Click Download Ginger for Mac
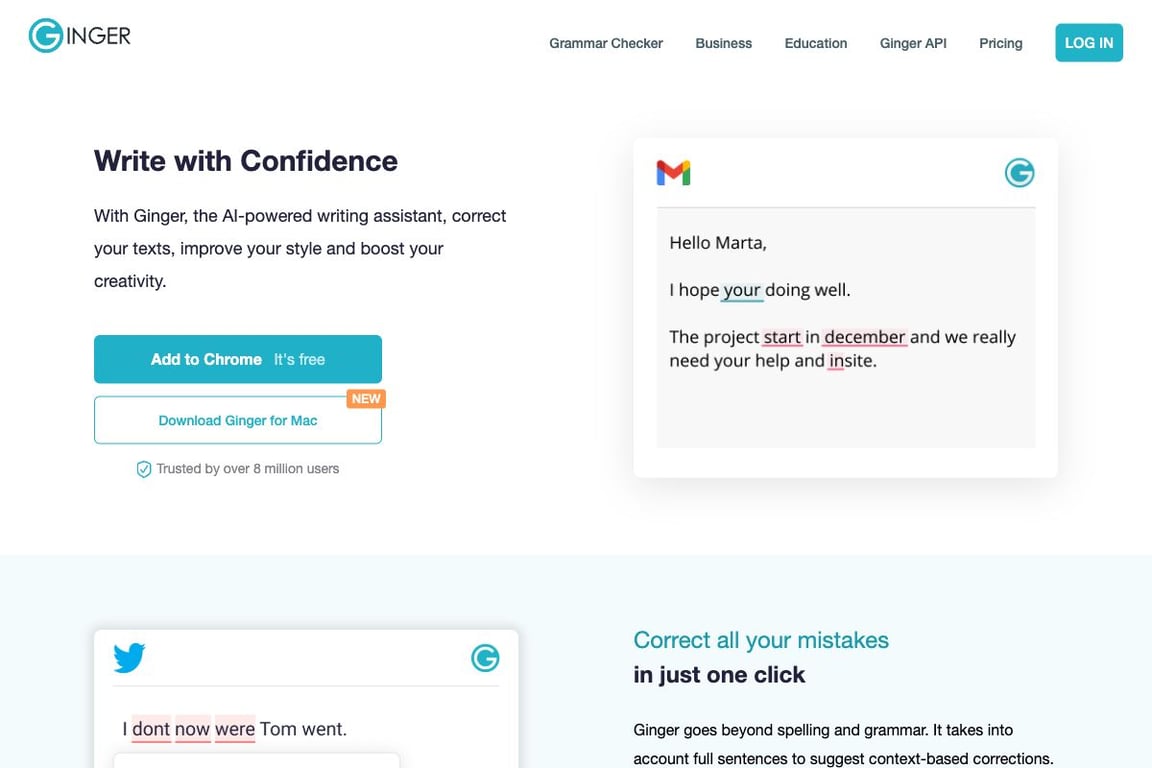1152x768 pixels. (238, 420)
